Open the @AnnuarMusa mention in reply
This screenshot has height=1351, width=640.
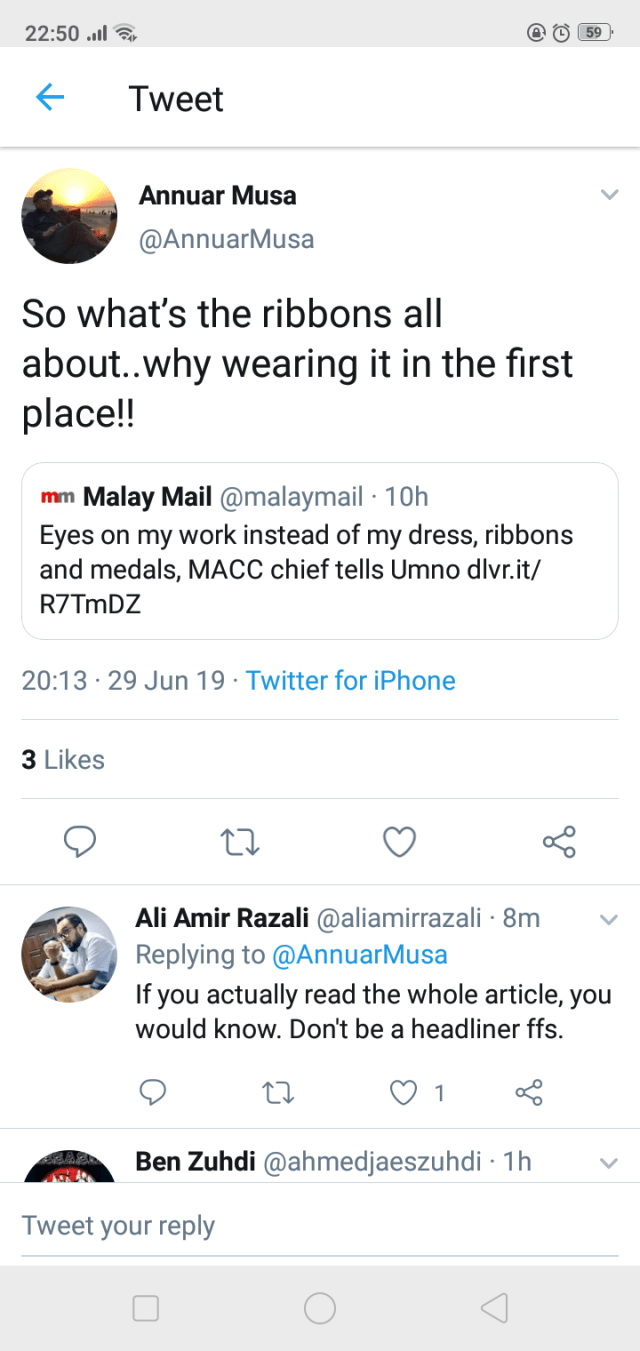(359, 955)
